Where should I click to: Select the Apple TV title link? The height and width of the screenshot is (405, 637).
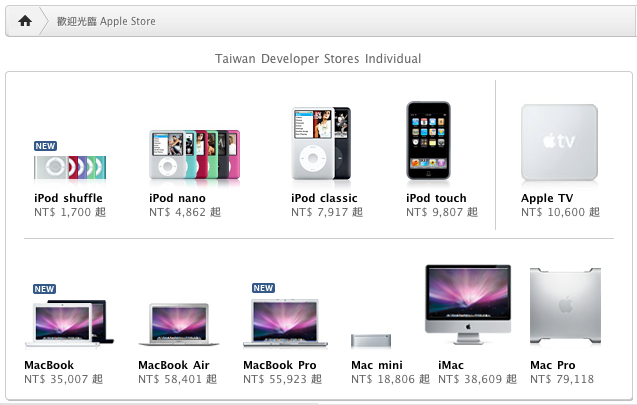[x=547, y=198]
